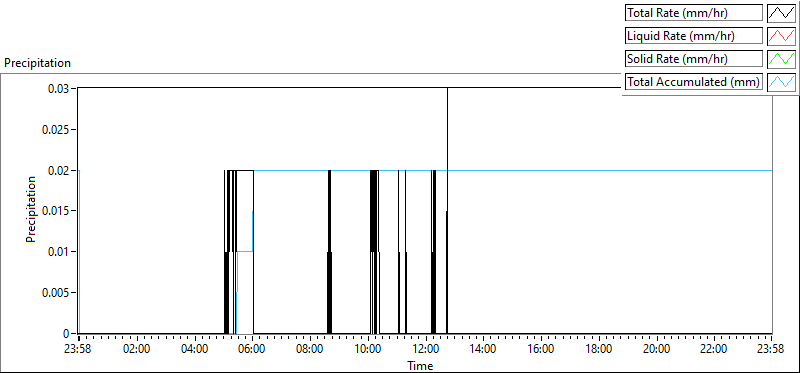Click the 20:00 time axis tick label
Viewport: 800px width, 373px height.
pyautogui.click(x=657, y=350)
